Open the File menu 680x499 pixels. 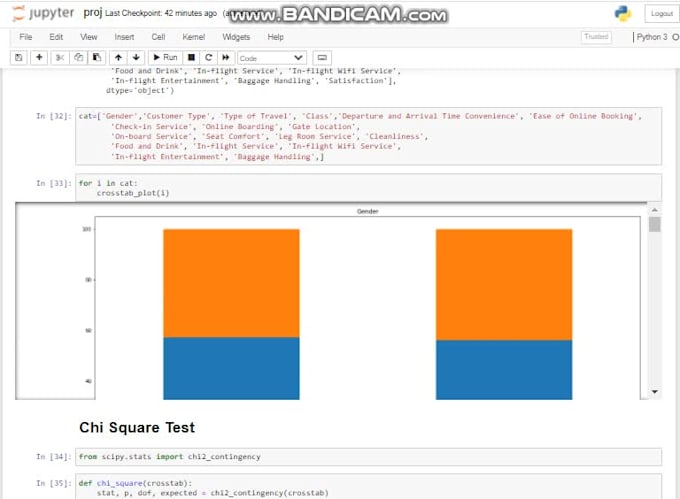coord(26,37)
